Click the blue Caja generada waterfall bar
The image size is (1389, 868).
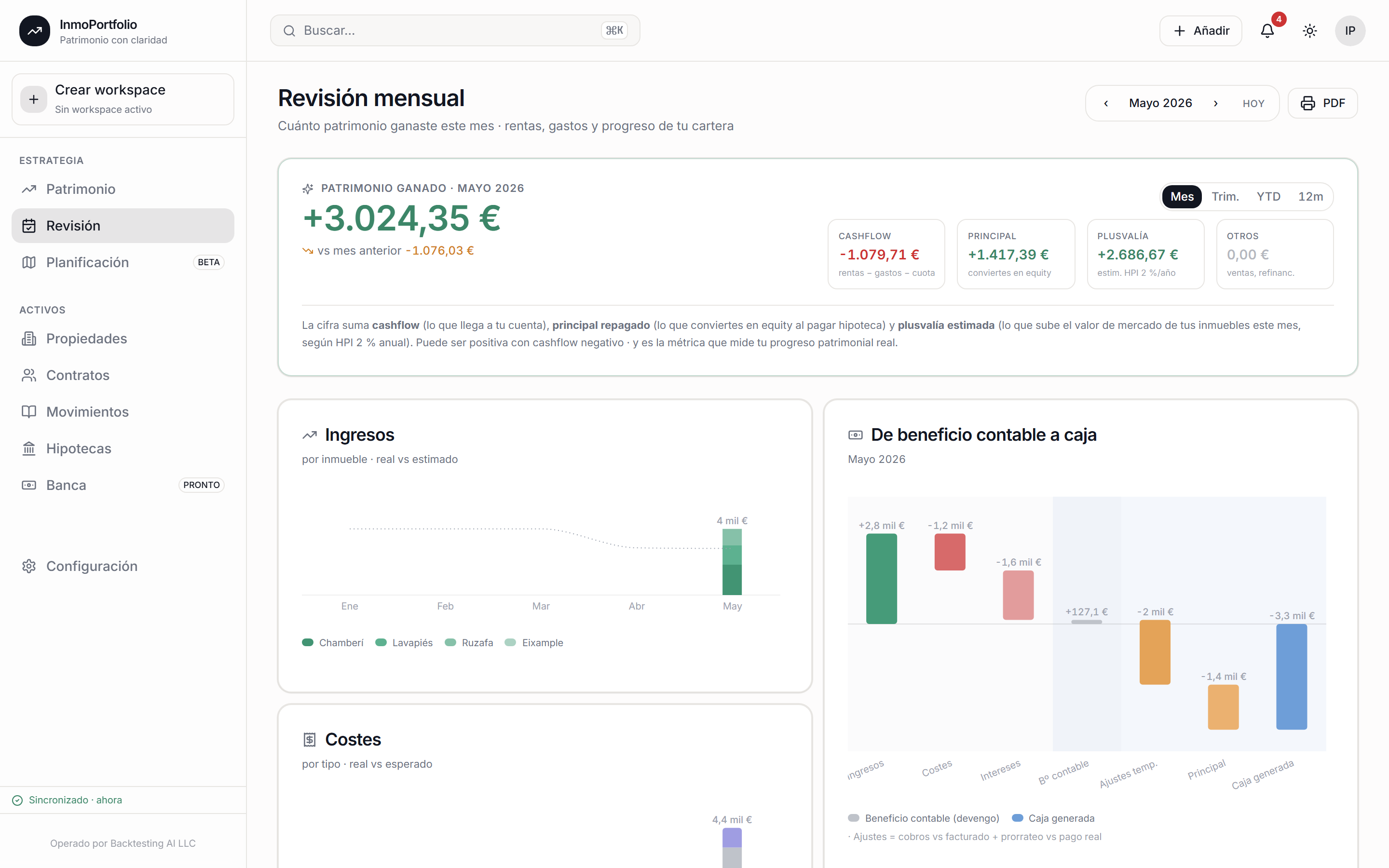(x=1292, y=677)
